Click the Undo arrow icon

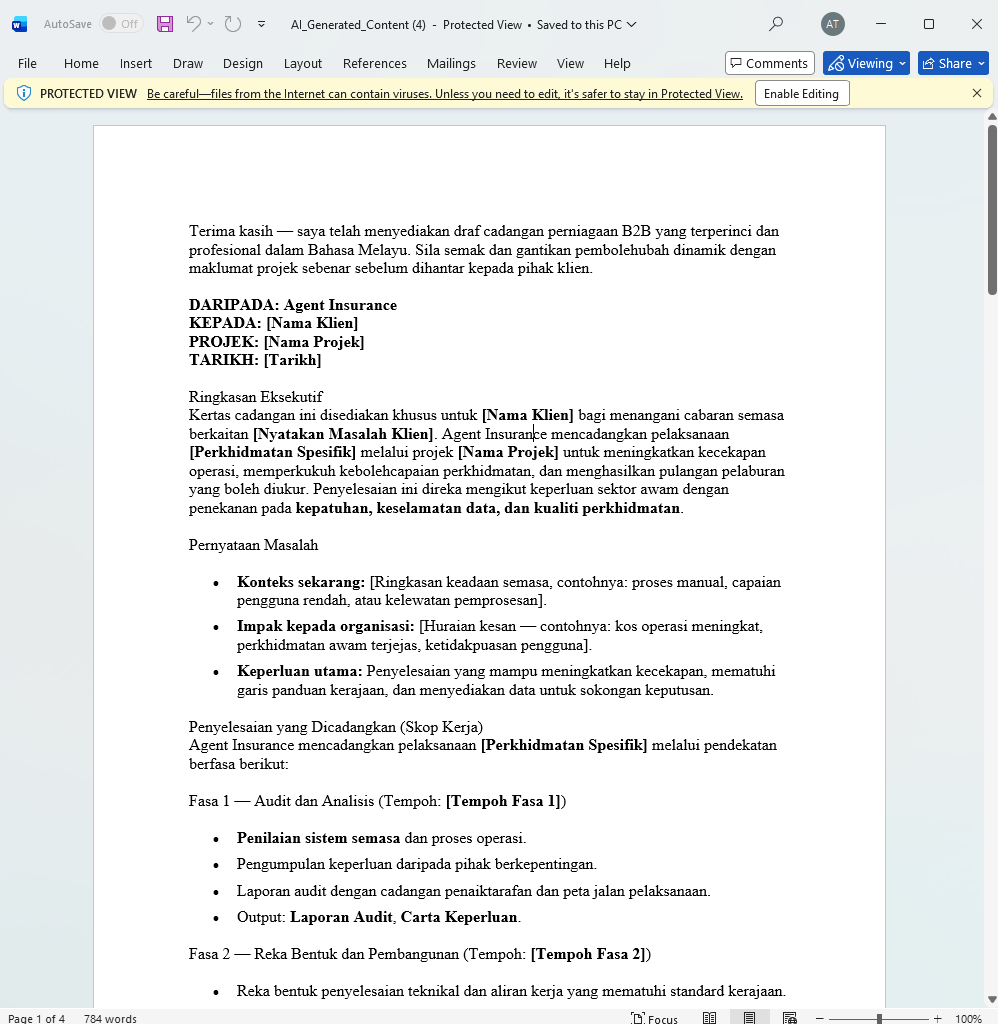(x=193, y=24)
